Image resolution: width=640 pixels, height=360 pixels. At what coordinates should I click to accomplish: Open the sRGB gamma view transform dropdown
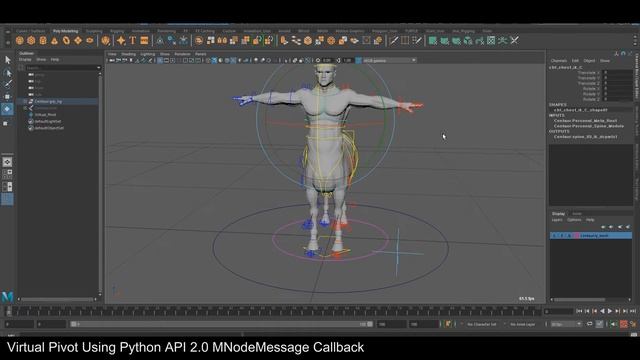point(389,60)
